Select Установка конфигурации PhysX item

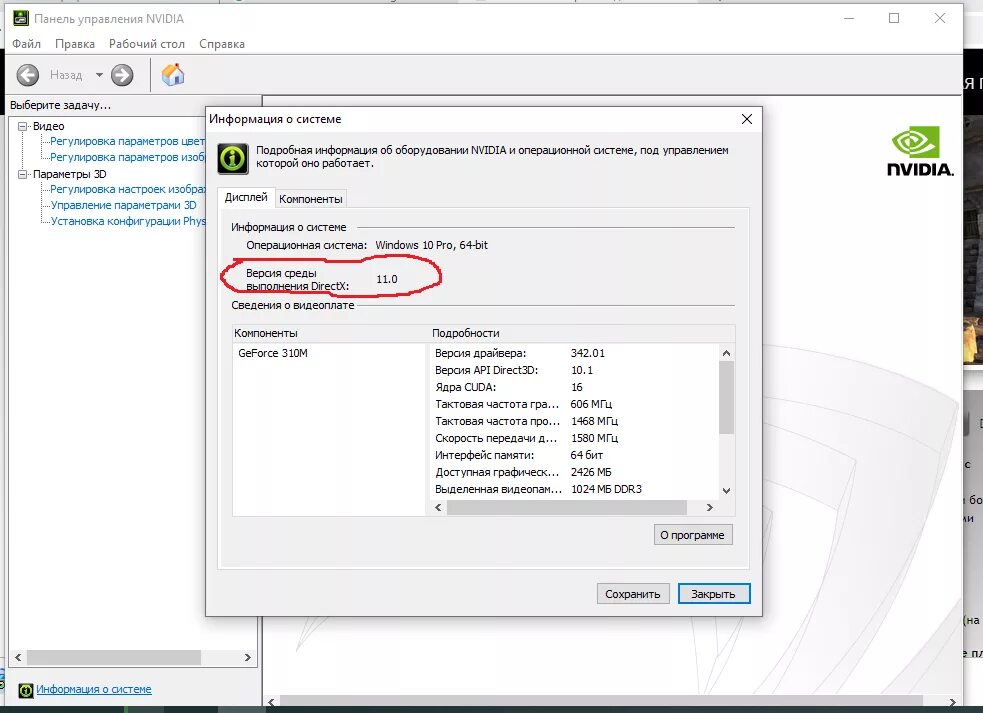point(127,221)
